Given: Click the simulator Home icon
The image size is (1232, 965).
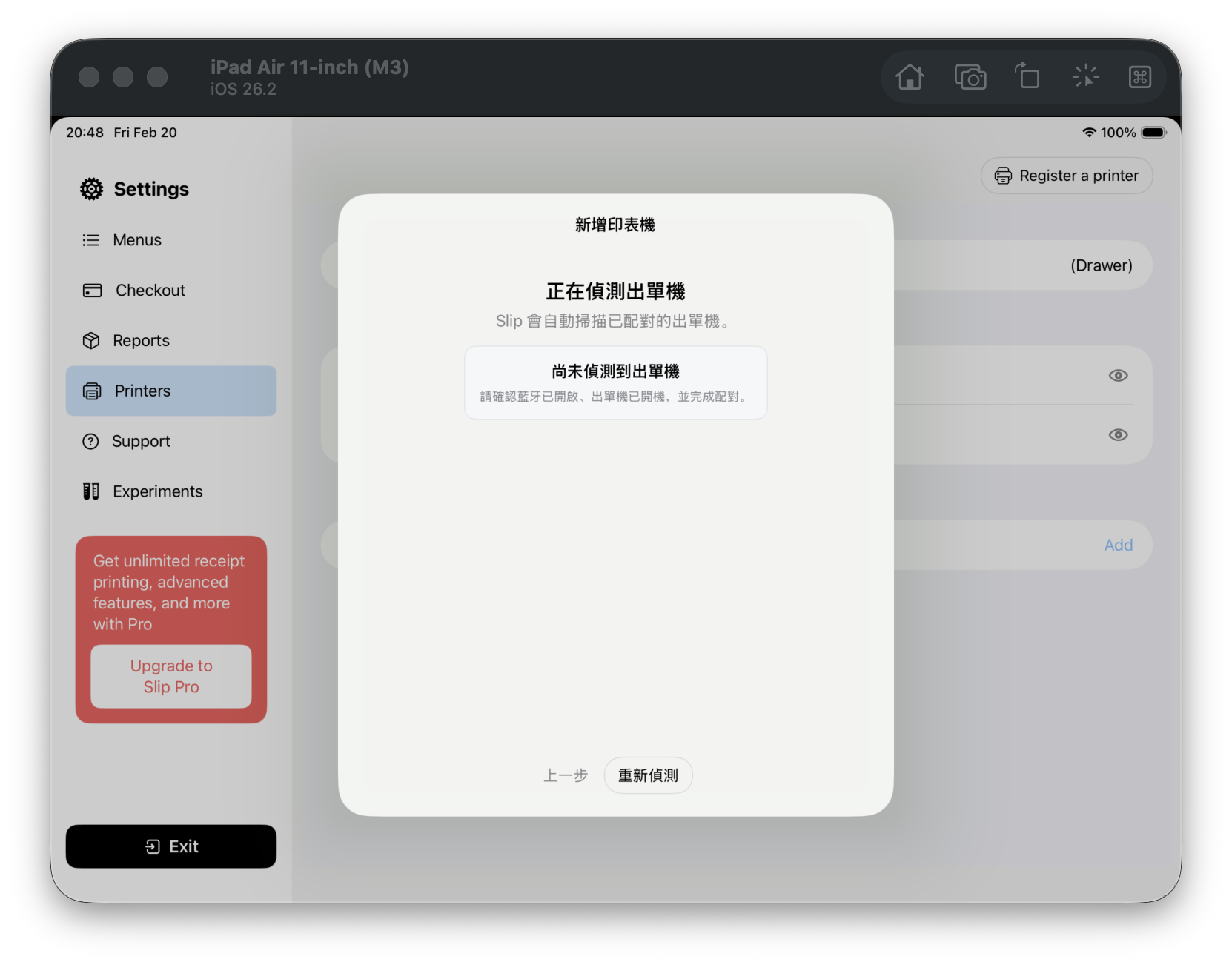Looking at the screenshot, I should (x=910, y=77).
